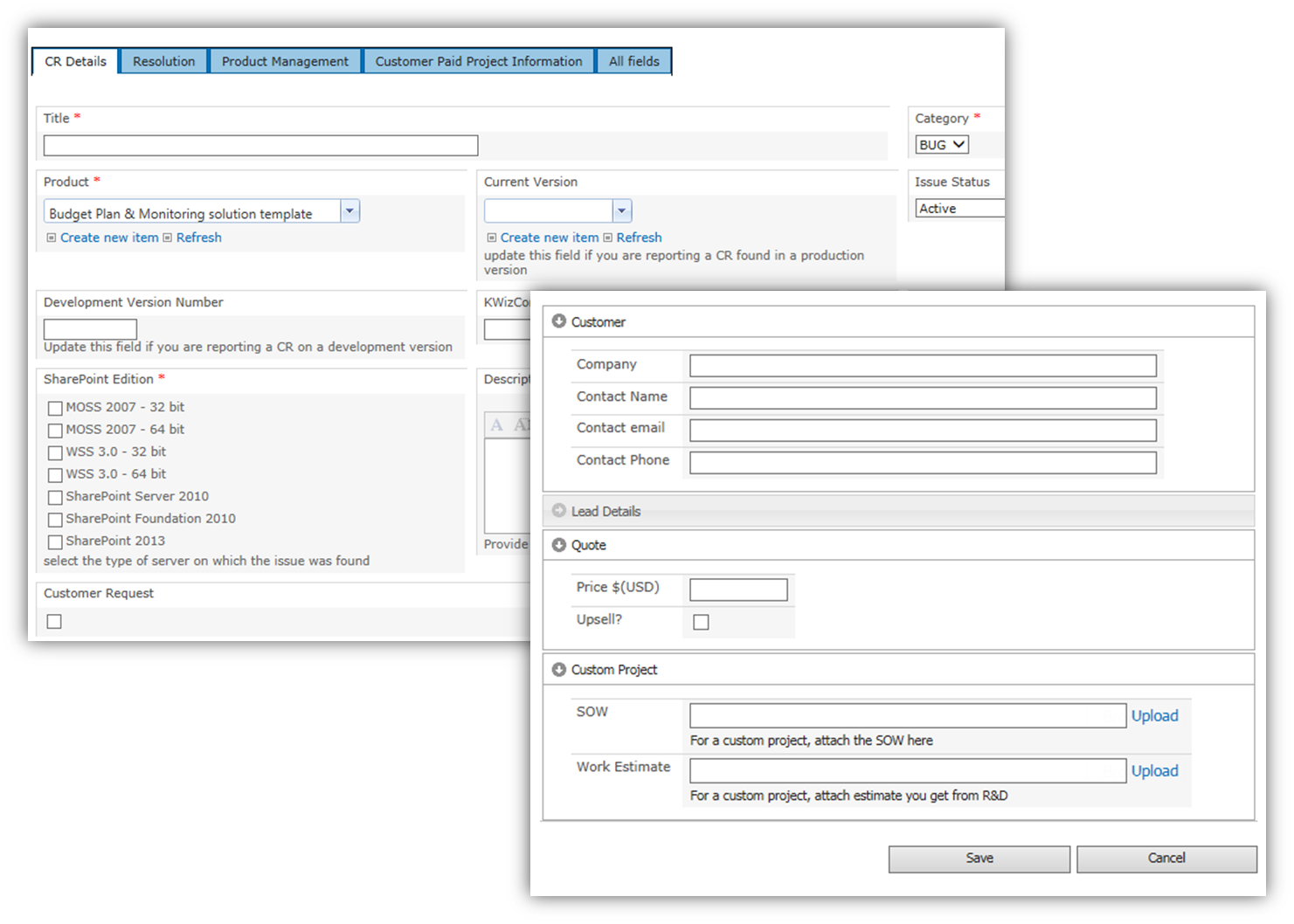Screen dimensions: 1294x924
Task: Open the Customer Paid Project Information tab
Action: [479, 61]
